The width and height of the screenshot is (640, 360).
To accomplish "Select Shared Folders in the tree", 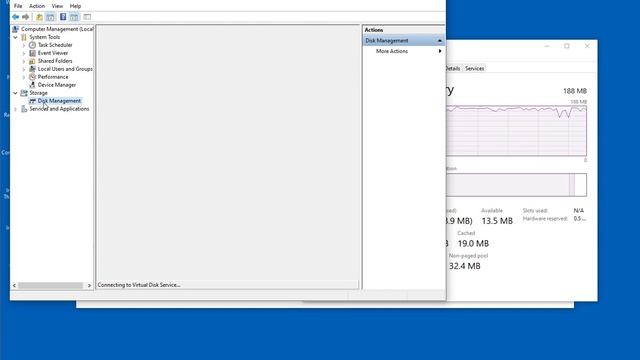I will [x=55, y=61].
